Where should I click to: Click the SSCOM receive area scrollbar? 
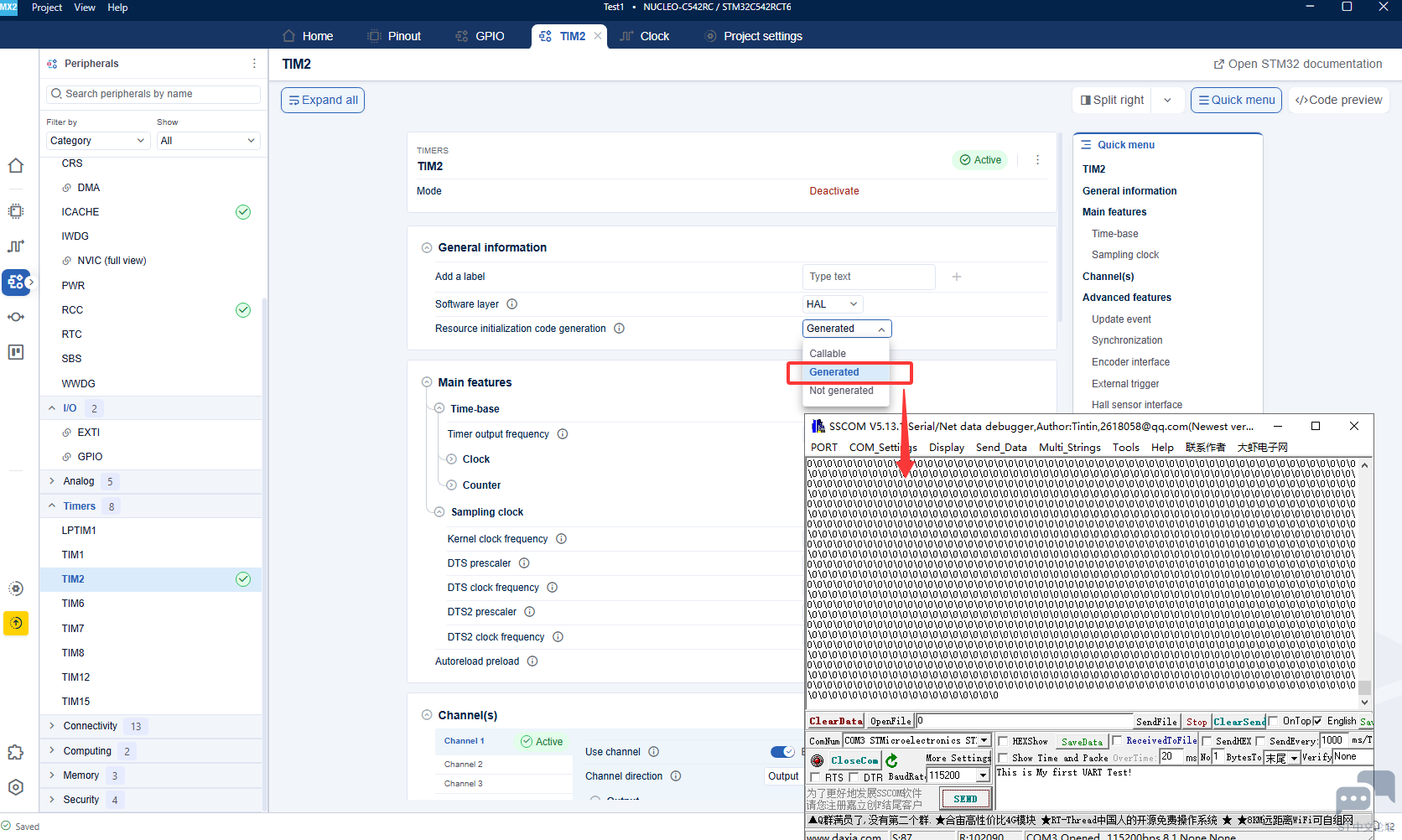click(x=1364, y=578)
